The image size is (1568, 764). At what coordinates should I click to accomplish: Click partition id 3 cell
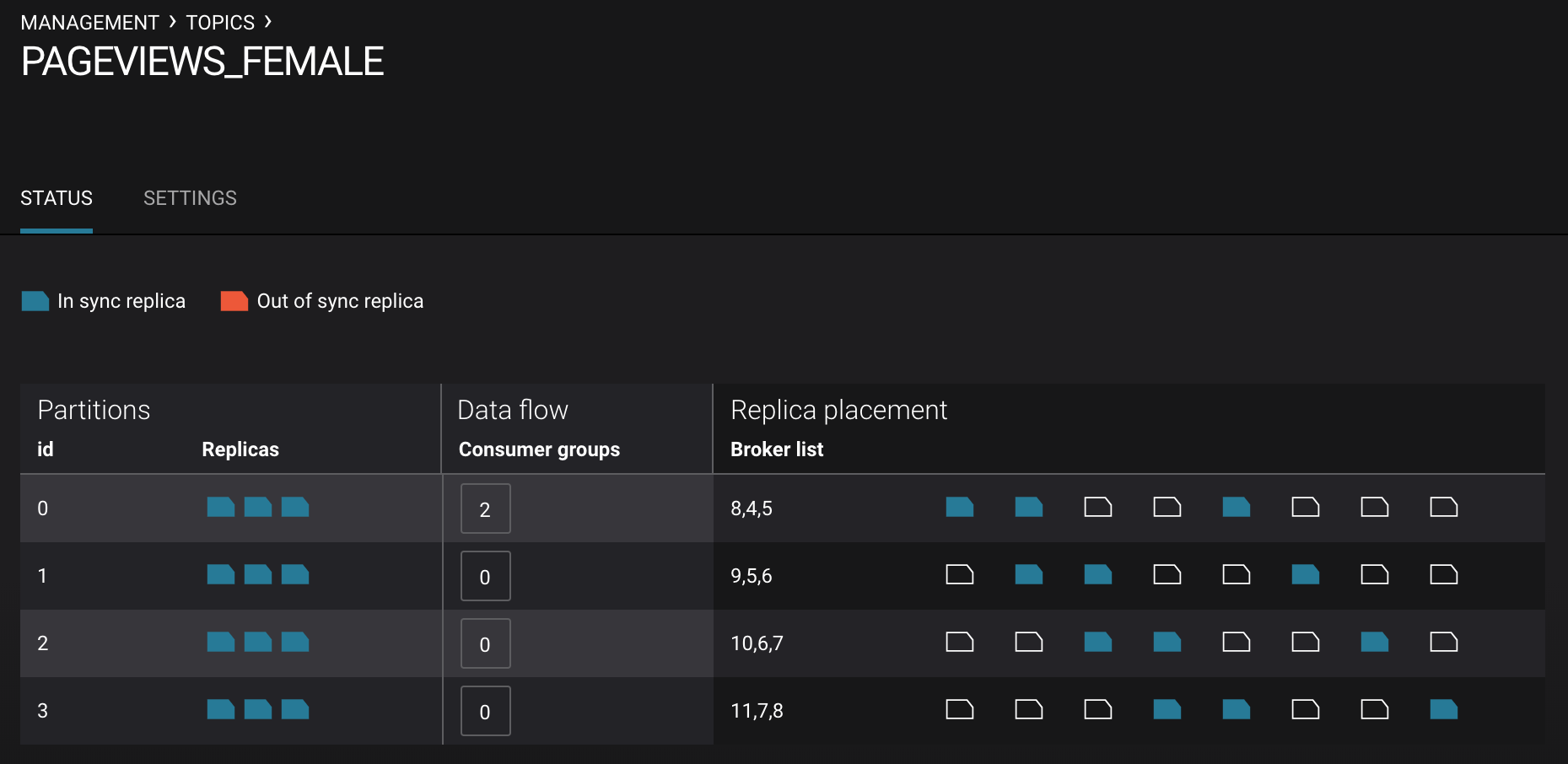pos(43,711)
